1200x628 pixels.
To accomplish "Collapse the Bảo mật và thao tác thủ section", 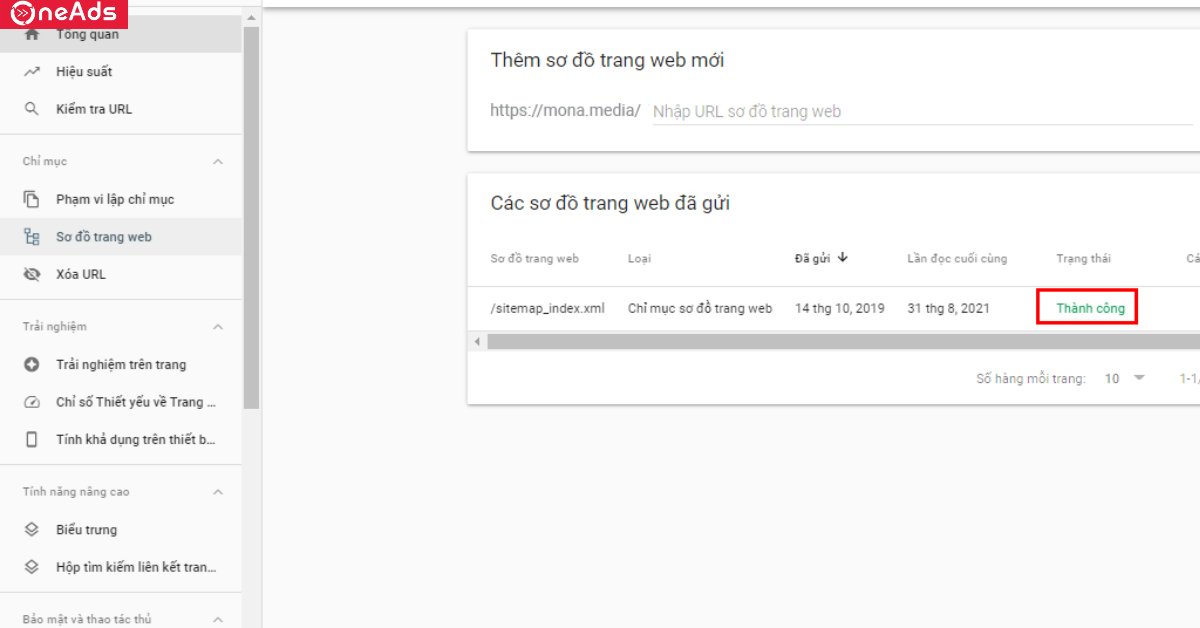I will coord(218,619).
